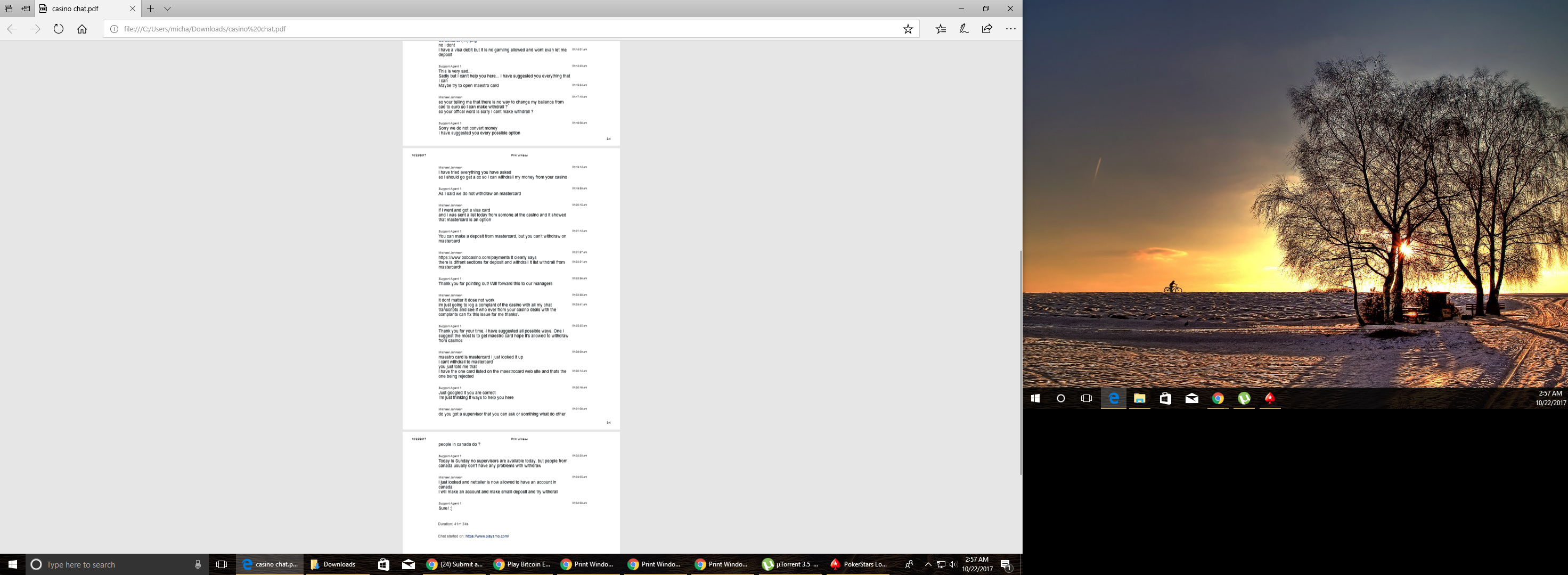
Task: Open Mail icon on second monitor taskbar
Action: (1192, 398)
